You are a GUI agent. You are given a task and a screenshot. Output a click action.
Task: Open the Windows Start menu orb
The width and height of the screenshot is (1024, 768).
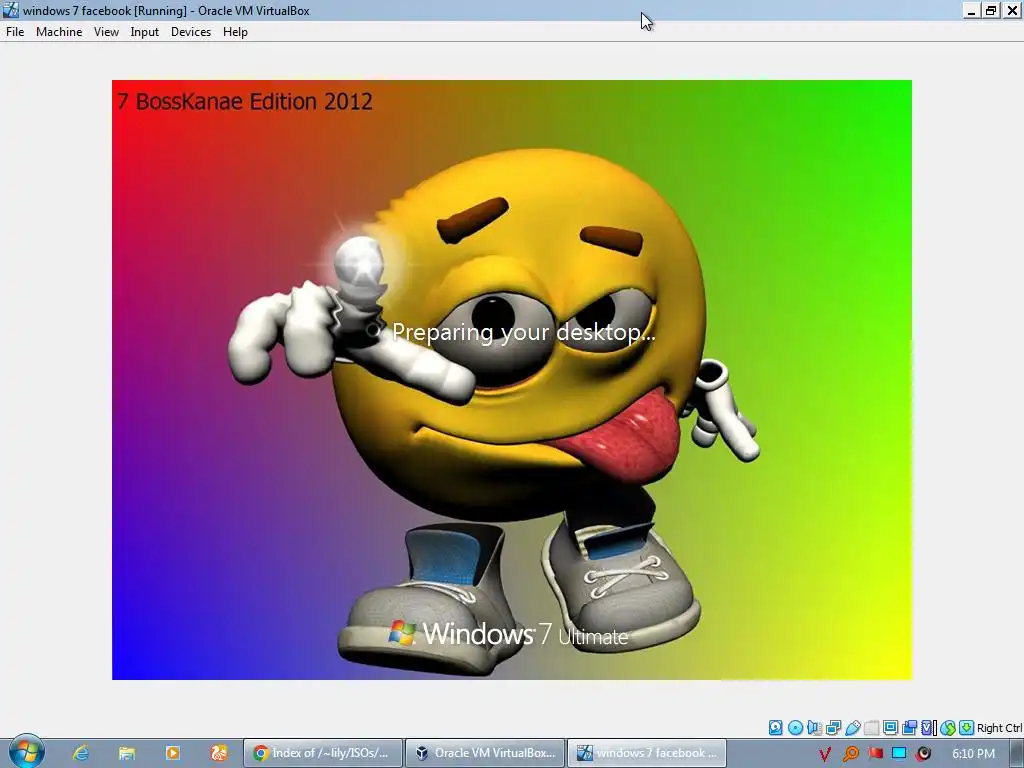[x=27, y=752]
